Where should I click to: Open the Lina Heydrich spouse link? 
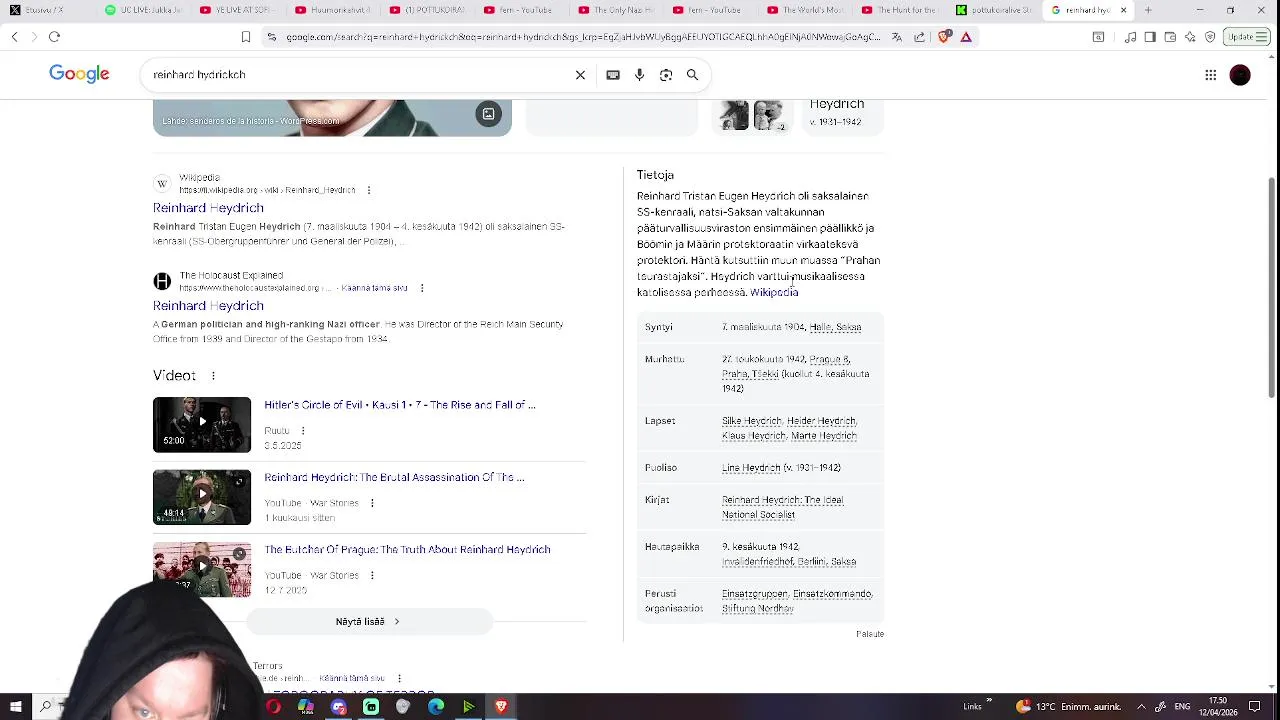[x=751, y=468]
